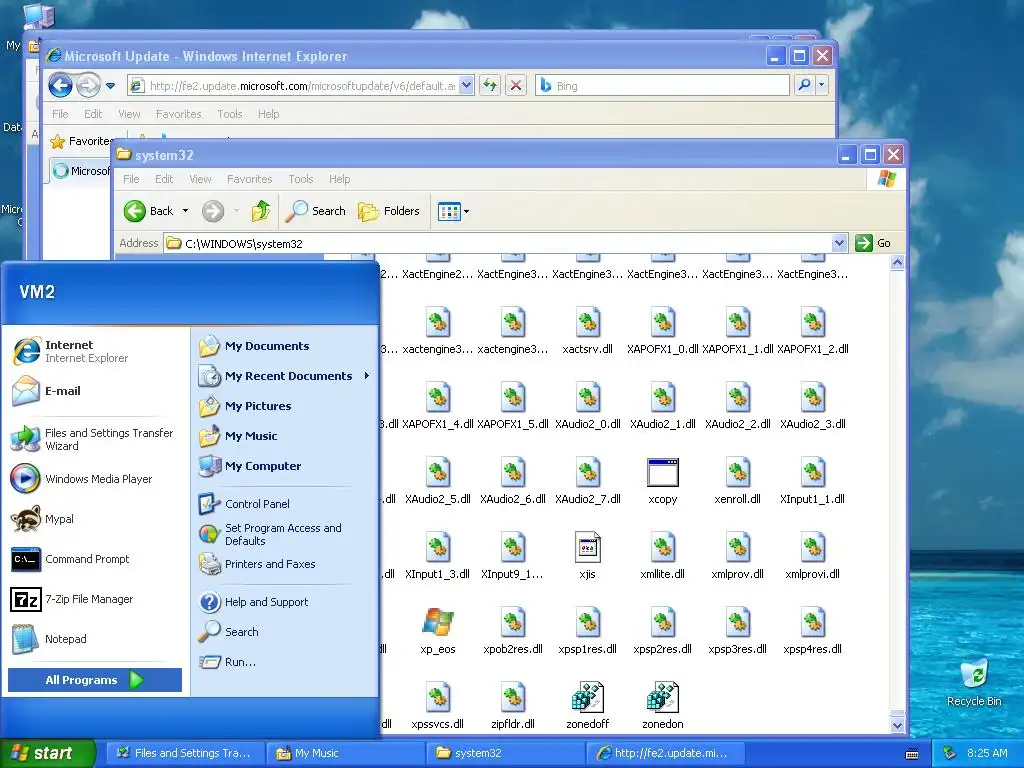1024x768 pixels.
Task: Open IE recent pages dropdown arrow
Action: click(110, 86)
